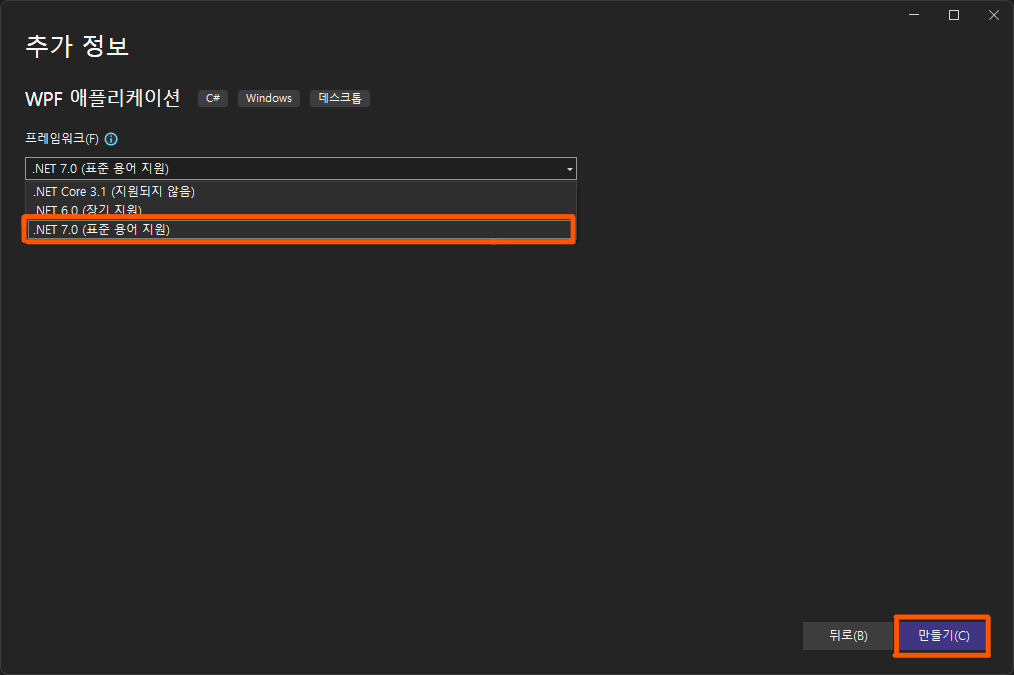The width and height of the screenshot is (1014, 675).
Task: Pick .NET 7.0 (표준 용어 지원) in list
Action: coord(299,230)
